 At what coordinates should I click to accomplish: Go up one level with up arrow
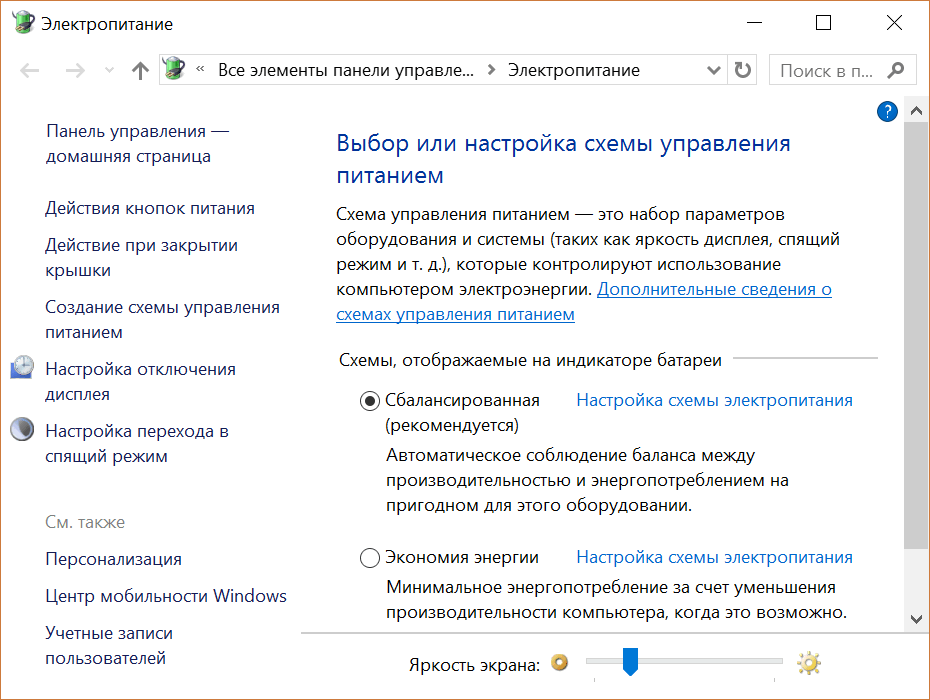[x=140, y=70]
